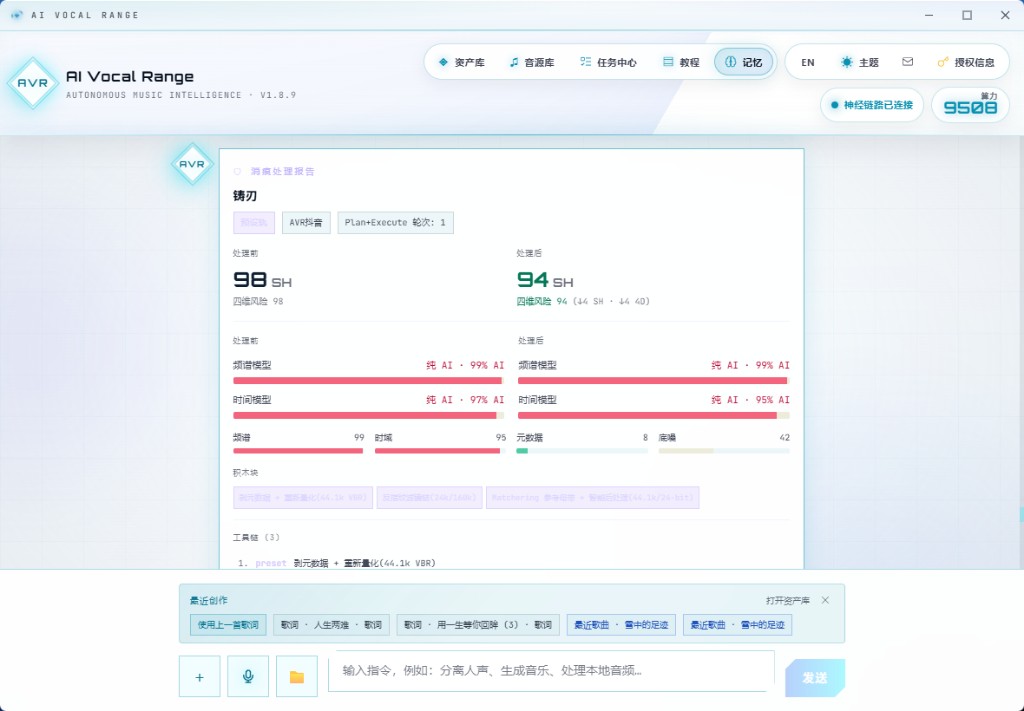Screen dimensions: 1024x711
Task: Switch language with the EN button
Action: pos(808,63)
